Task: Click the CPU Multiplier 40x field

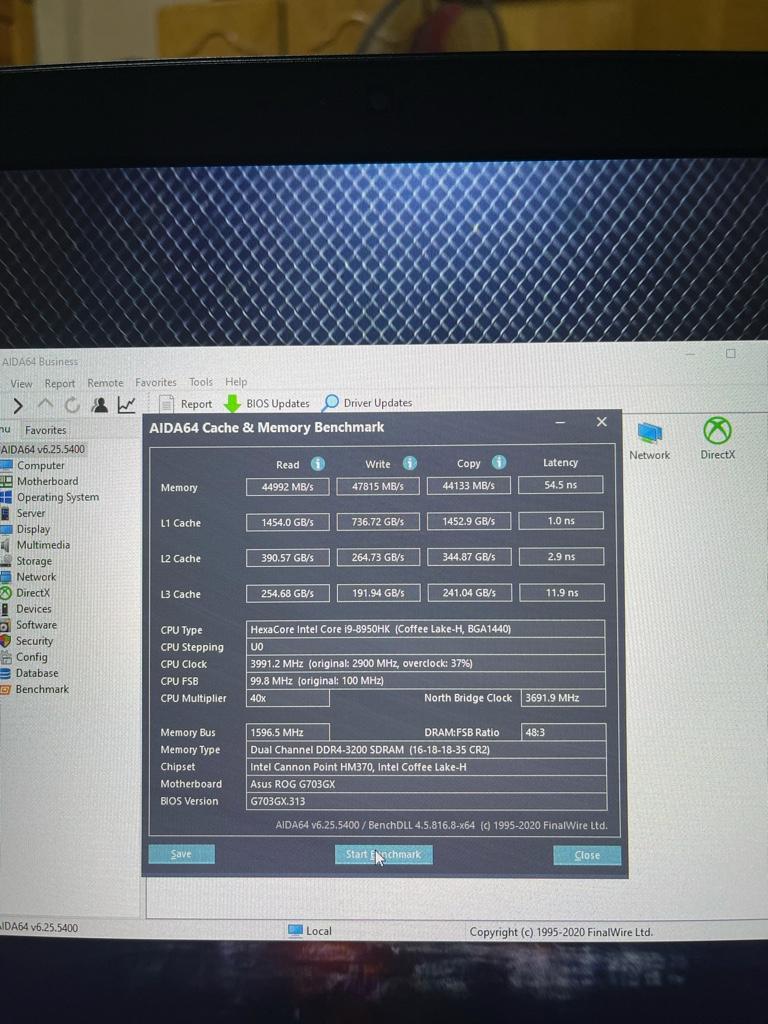Action: pos(287,698)
